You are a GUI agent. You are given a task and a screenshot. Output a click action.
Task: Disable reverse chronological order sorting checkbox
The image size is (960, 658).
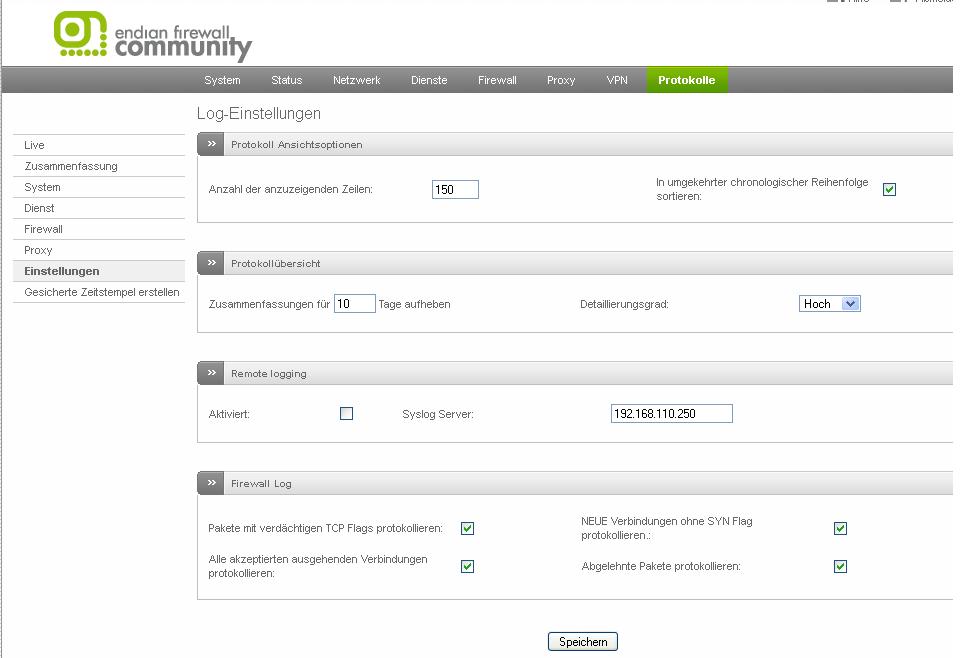coord(889,189)
